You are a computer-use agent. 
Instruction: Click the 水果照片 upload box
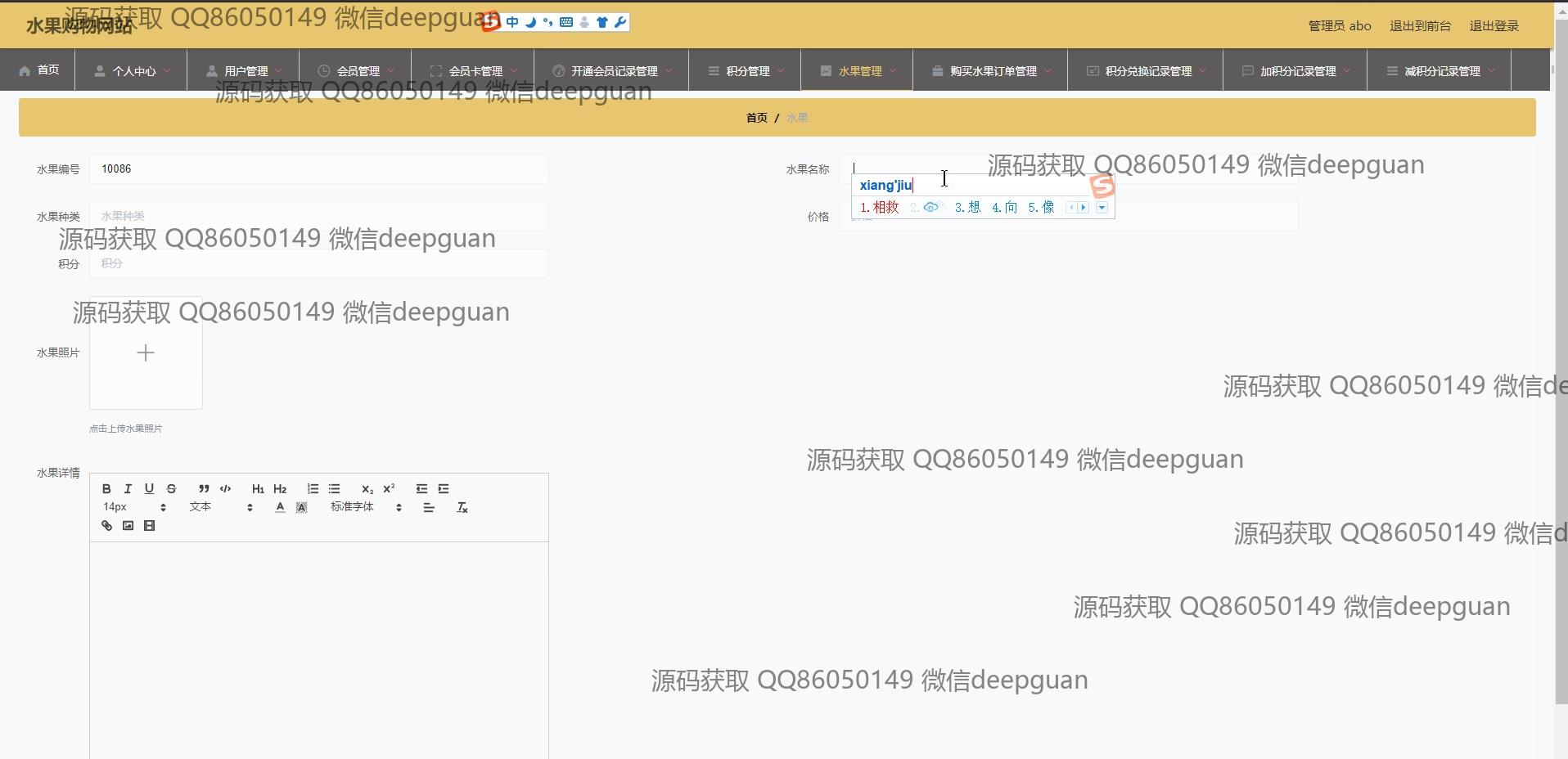pos(146,353)
